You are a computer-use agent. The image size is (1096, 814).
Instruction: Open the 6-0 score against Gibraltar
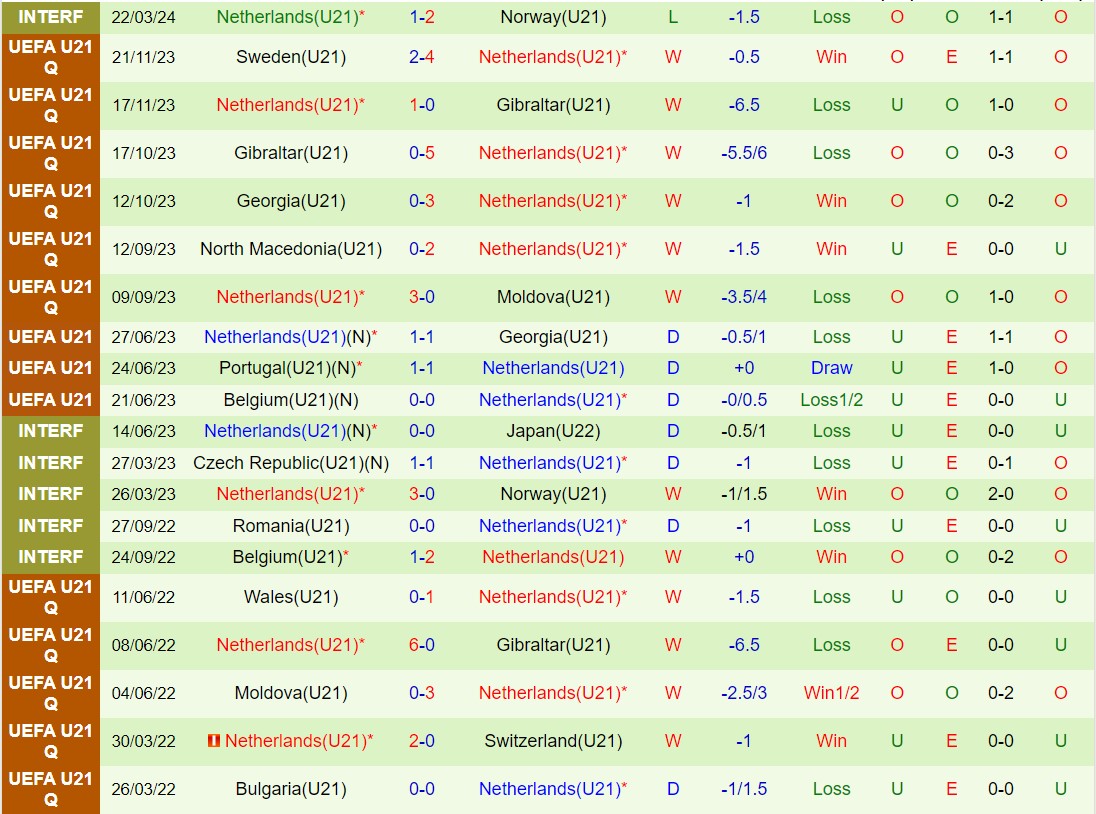[421, 645]
